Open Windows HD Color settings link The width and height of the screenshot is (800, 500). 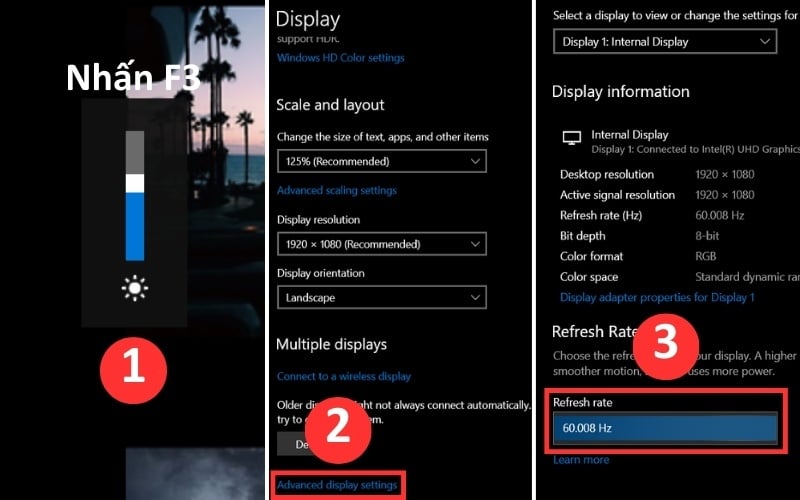(340, 58)
